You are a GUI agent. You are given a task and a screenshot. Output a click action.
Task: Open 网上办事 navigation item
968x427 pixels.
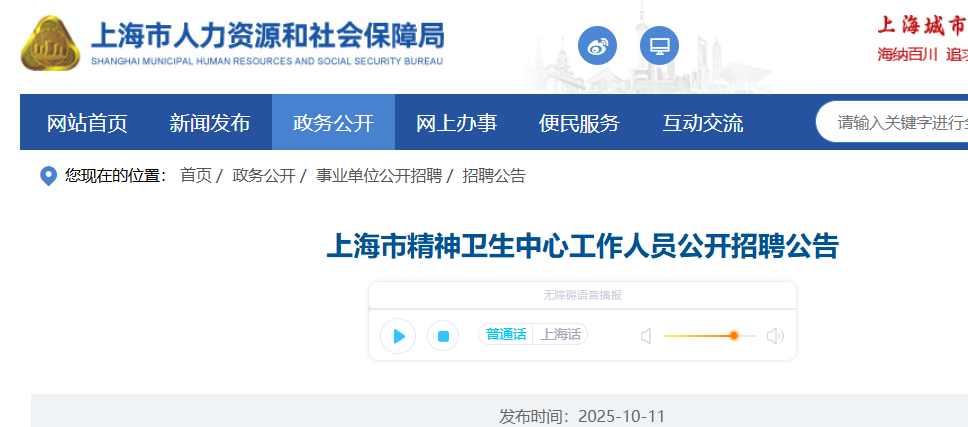(456, 123)
